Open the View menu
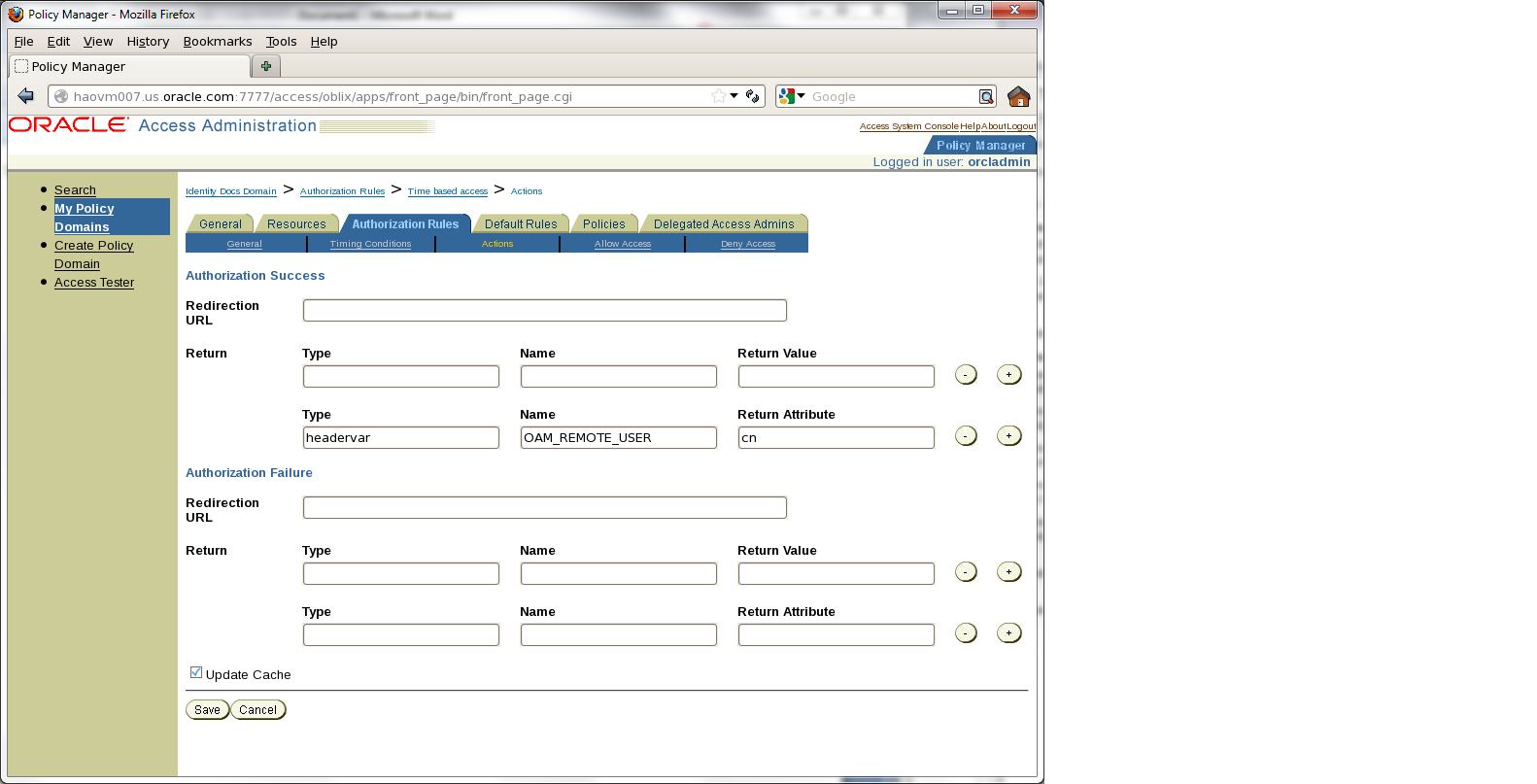This screenshot has height=784, width=1537. click(98, 42)
